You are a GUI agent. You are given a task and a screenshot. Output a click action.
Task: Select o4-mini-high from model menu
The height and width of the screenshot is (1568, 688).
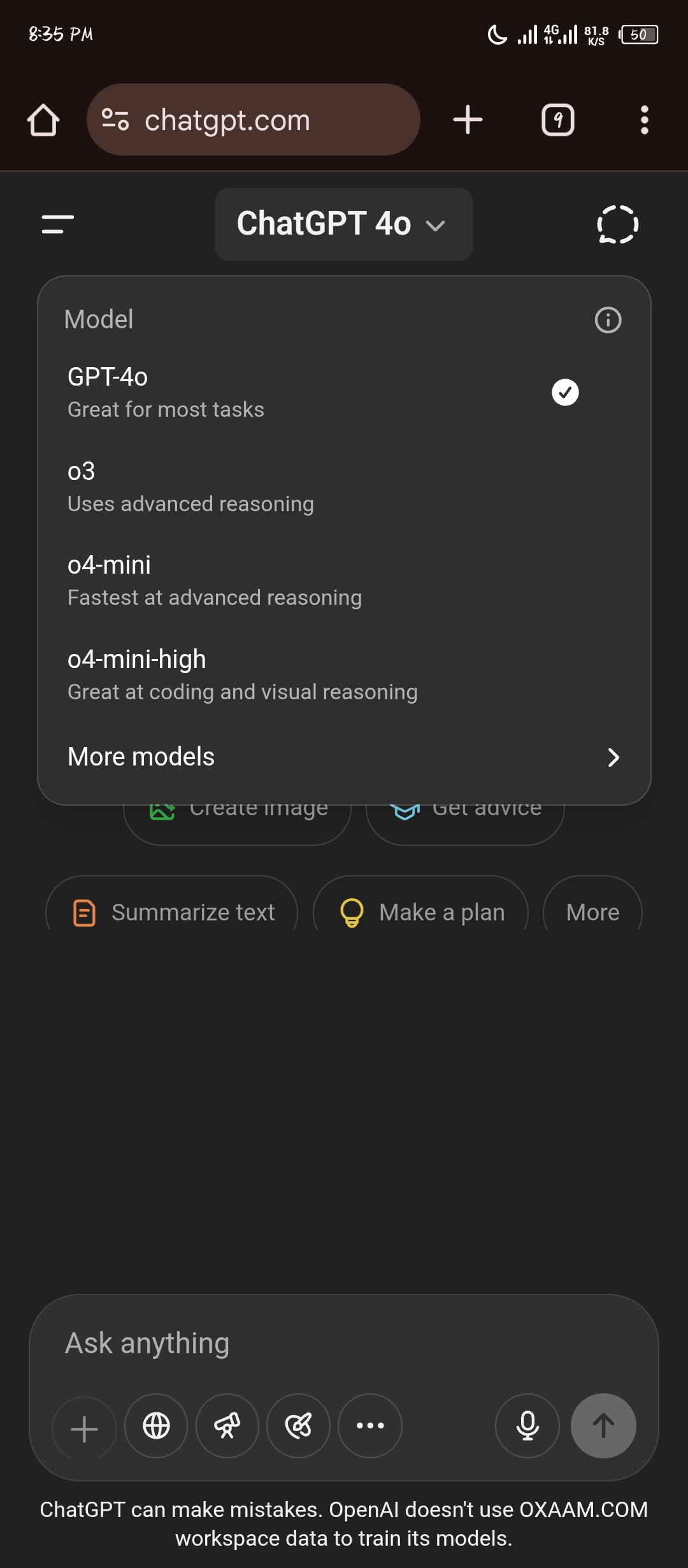coord(242,674)
